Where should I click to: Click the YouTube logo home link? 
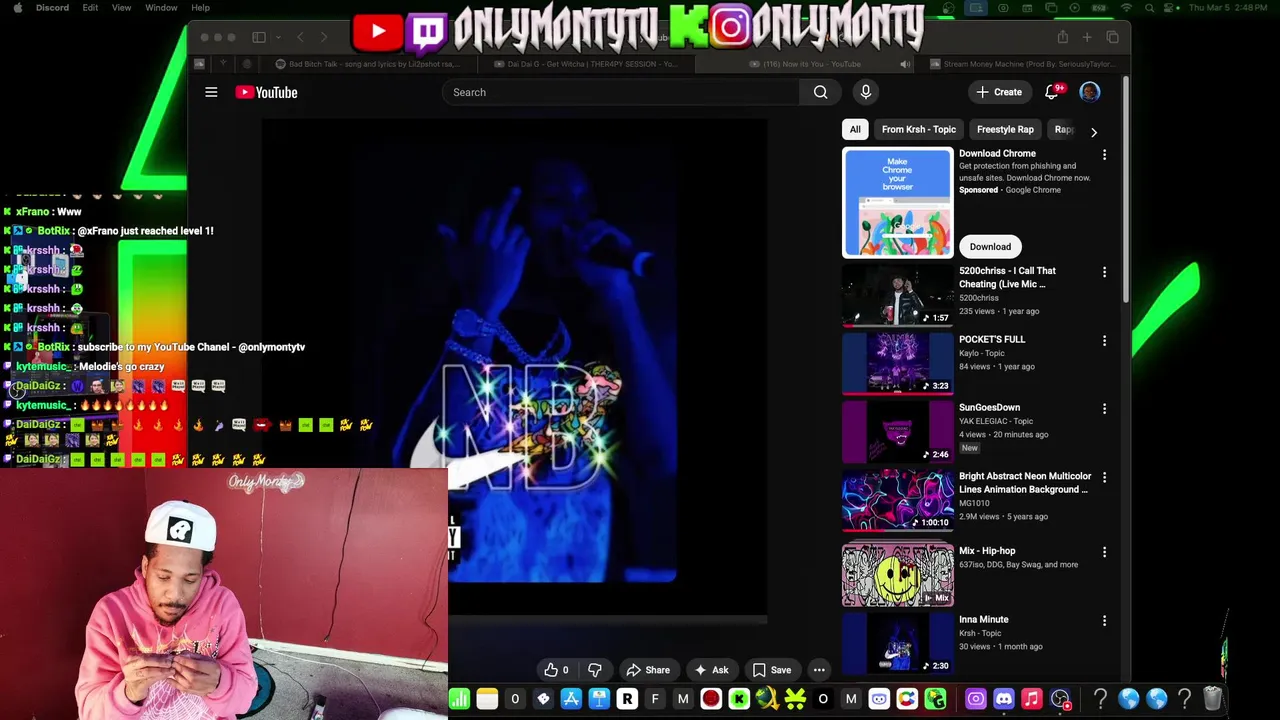(266, 92)
